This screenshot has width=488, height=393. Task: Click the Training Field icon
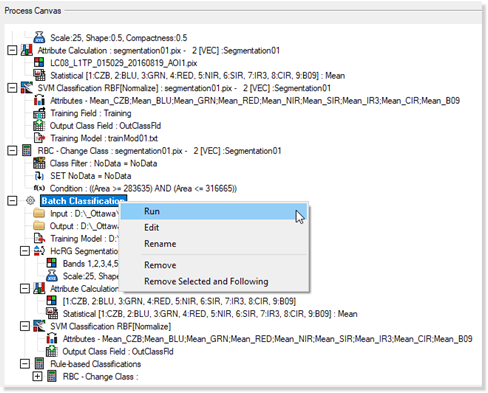pos(39,113)
